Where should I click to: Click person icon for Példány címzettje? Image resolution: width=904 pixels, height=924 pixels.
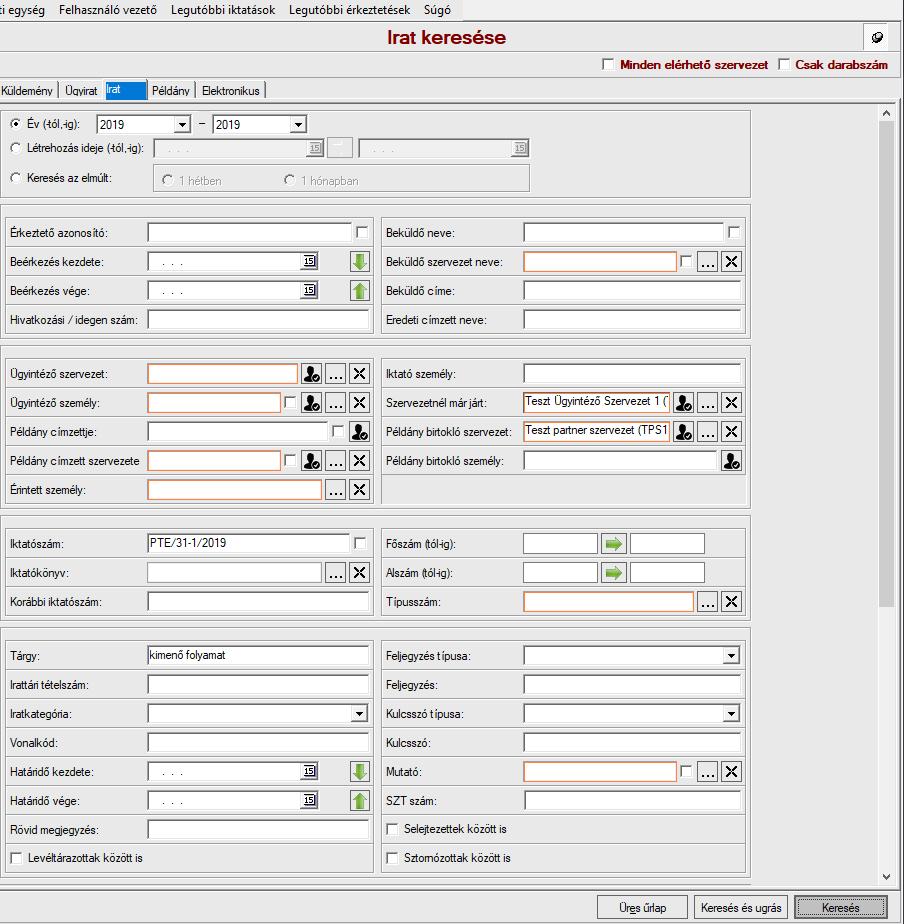359,431
